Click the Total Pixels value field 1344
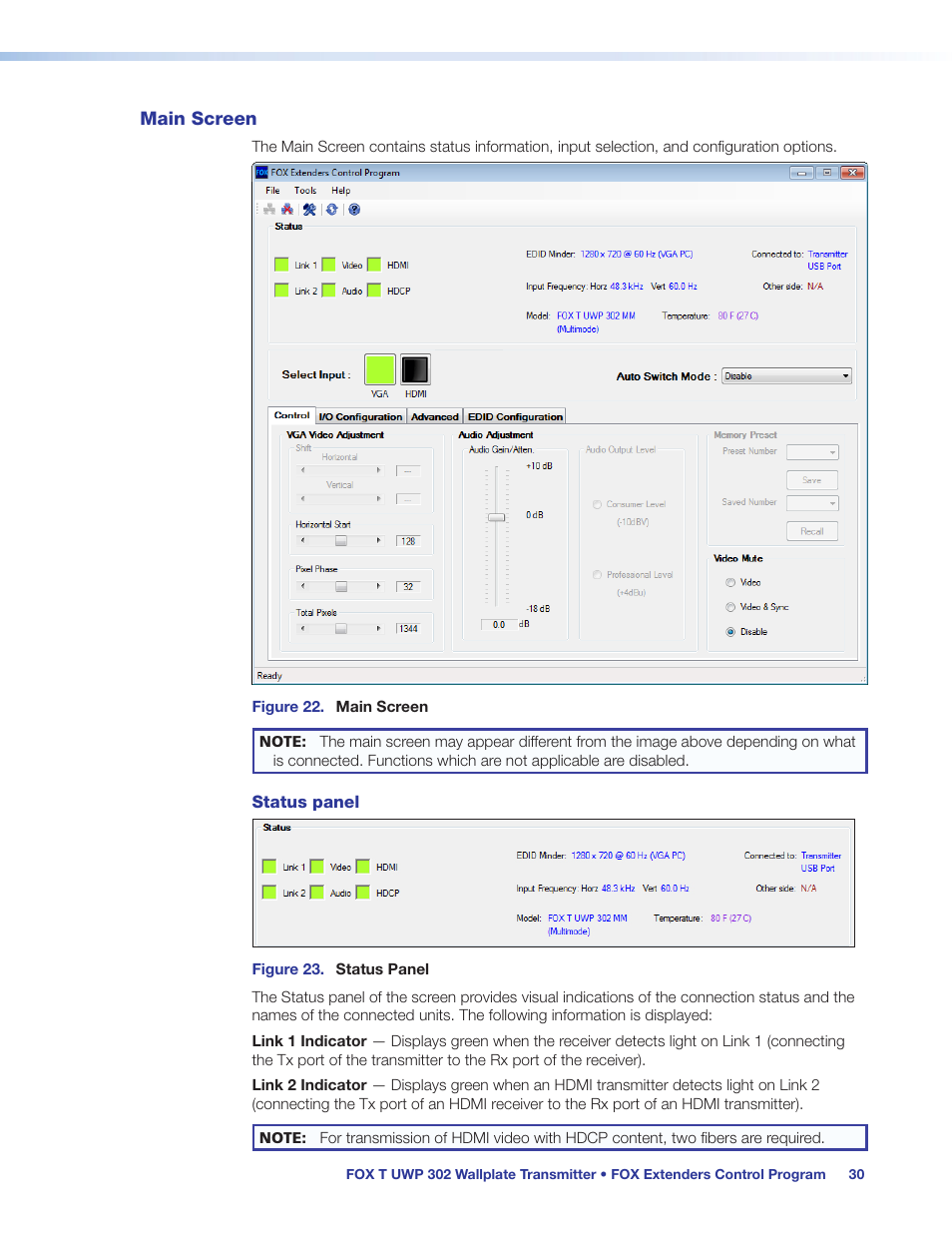This screenshot has width=952, height=1233. pos(408,628)
